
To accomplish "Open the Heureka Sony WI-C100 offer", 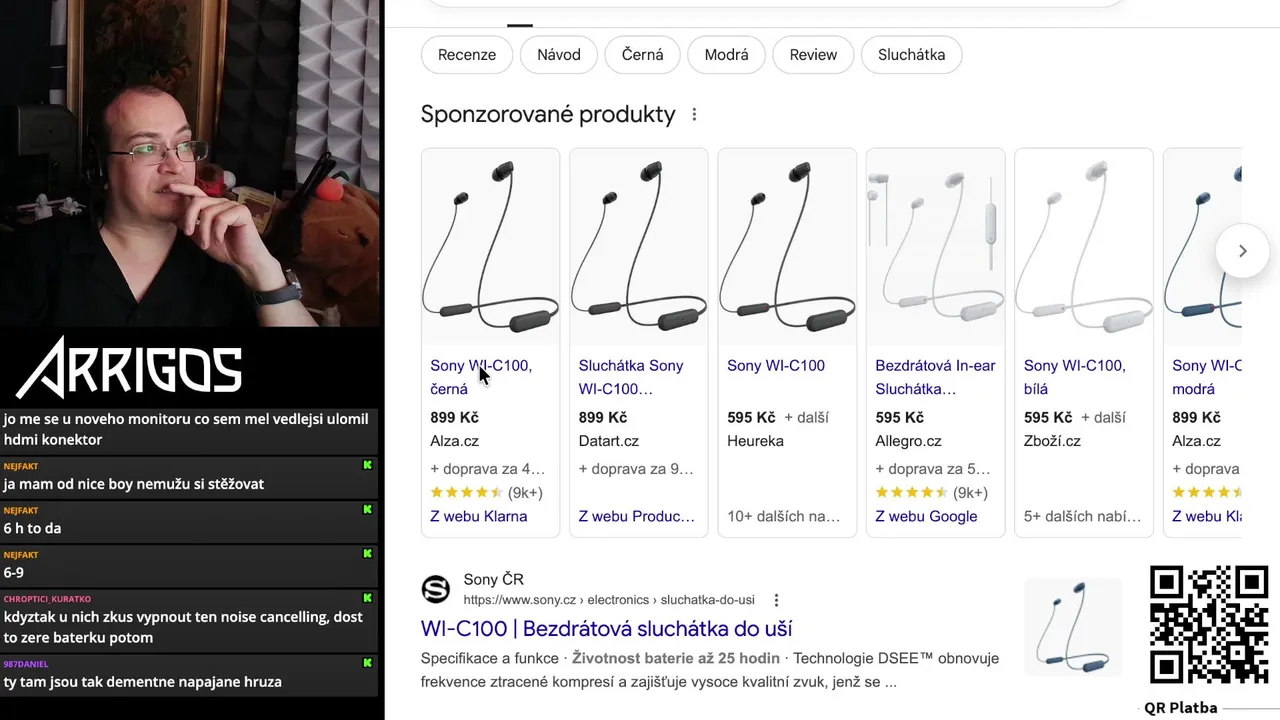I will coord(776,366).
